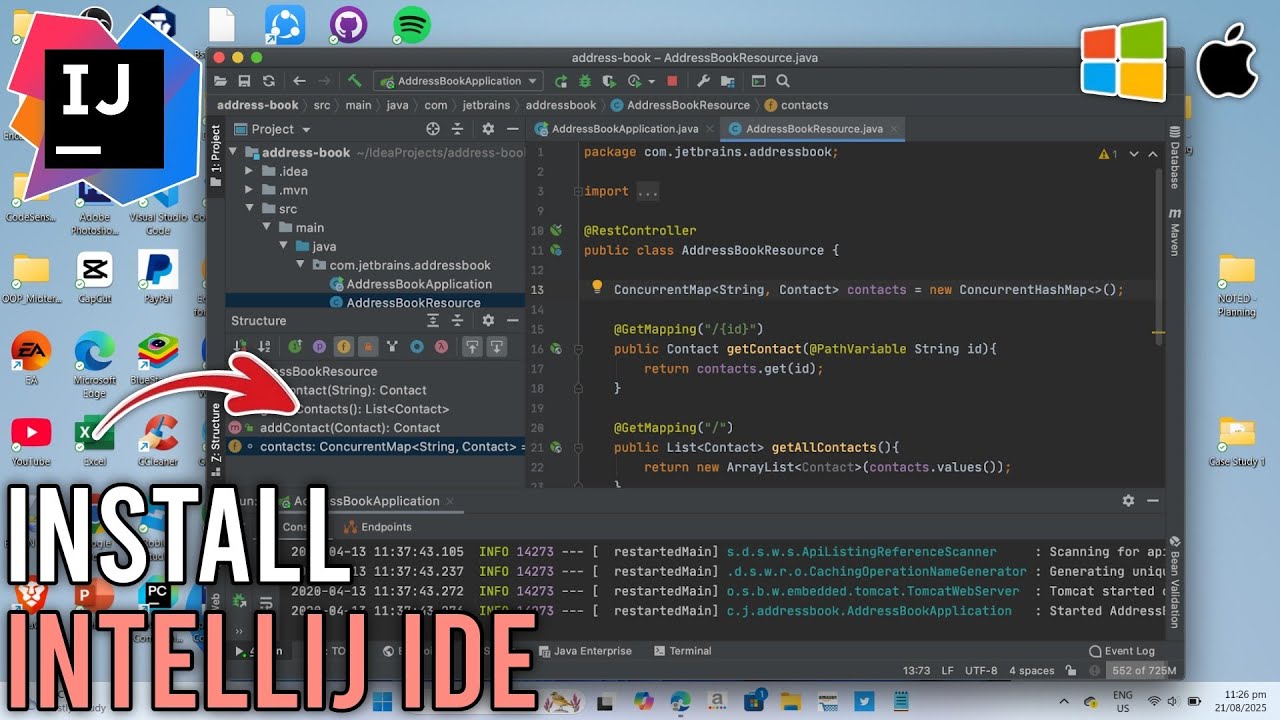Click Event Log in status bar
Screen dimensions: 1280x720
[x=1122, y=651]
